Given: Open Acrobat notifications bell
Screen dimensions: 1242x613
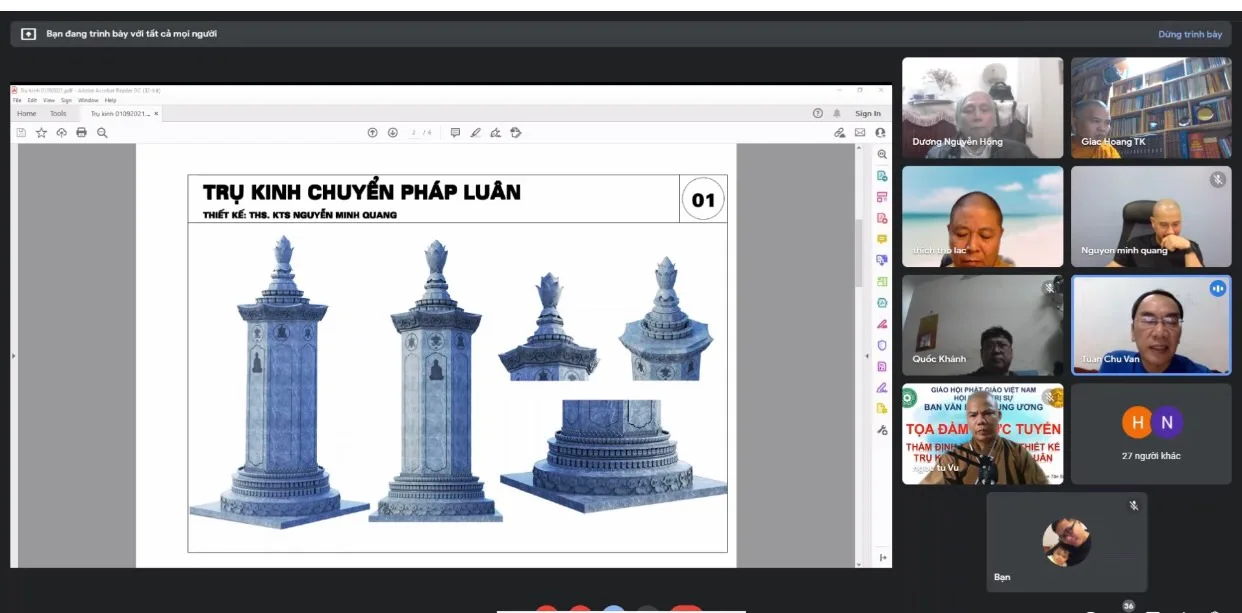Looking at the screenshot, I should point(837,114).
